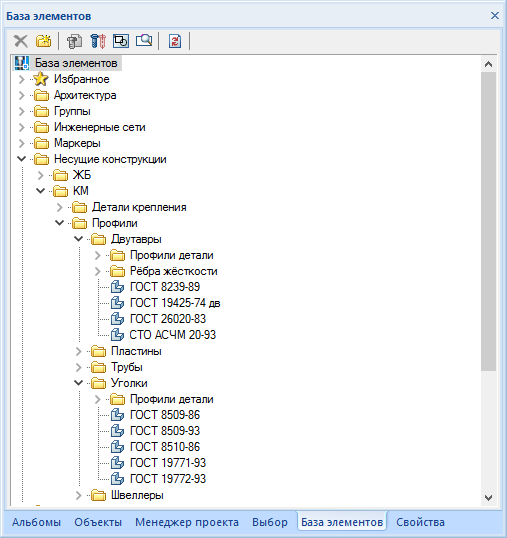
Task: Select the ГОСТ 19771-93 angle profile
Action: pos(168,463)
